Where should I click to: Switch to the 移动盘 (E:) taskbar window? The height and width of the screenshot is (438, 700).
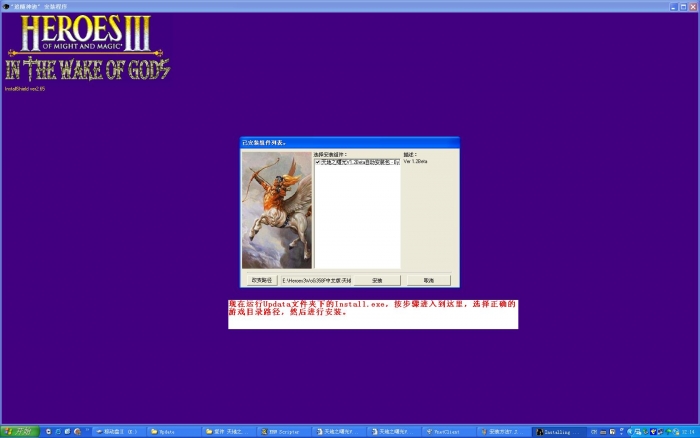tap(119, 432)
